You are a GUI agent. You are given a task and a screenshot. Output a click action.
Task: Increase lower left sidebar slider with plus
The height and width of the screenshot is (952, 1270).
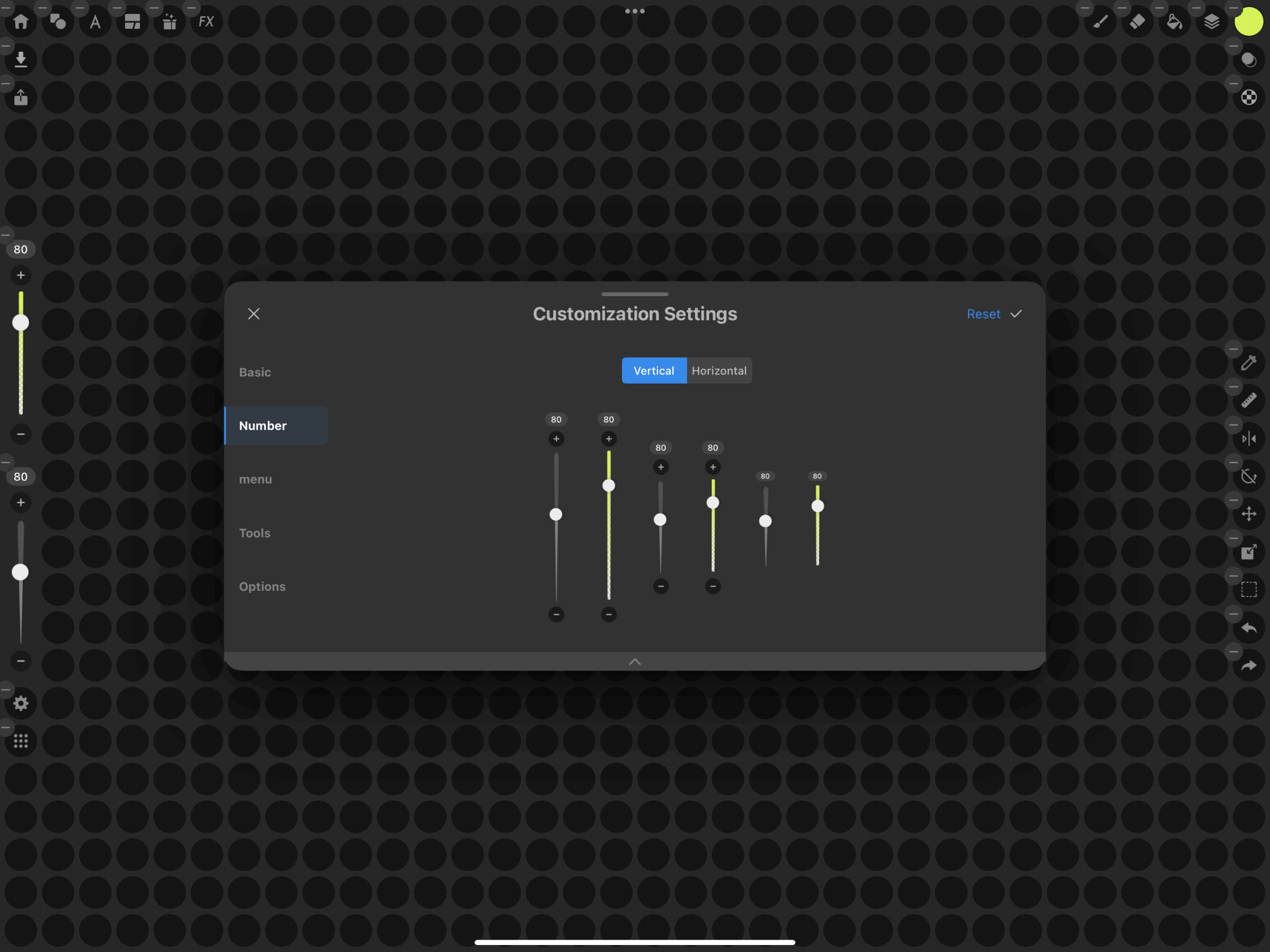[x=21, y=503]
